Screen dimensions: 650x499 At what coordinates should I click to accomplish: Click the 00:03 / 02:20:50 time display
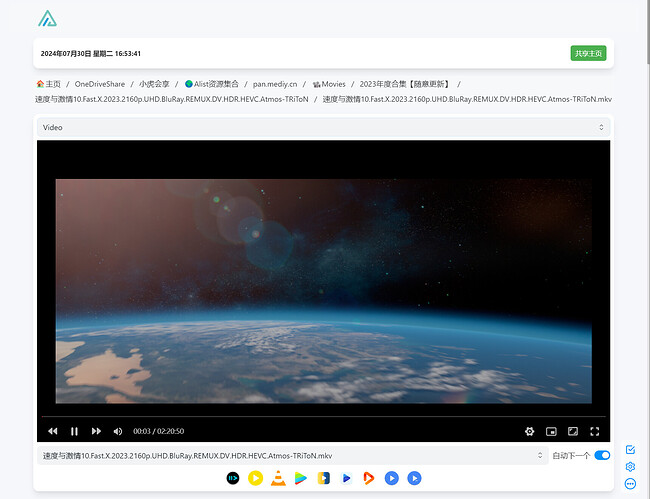(158, 431)
